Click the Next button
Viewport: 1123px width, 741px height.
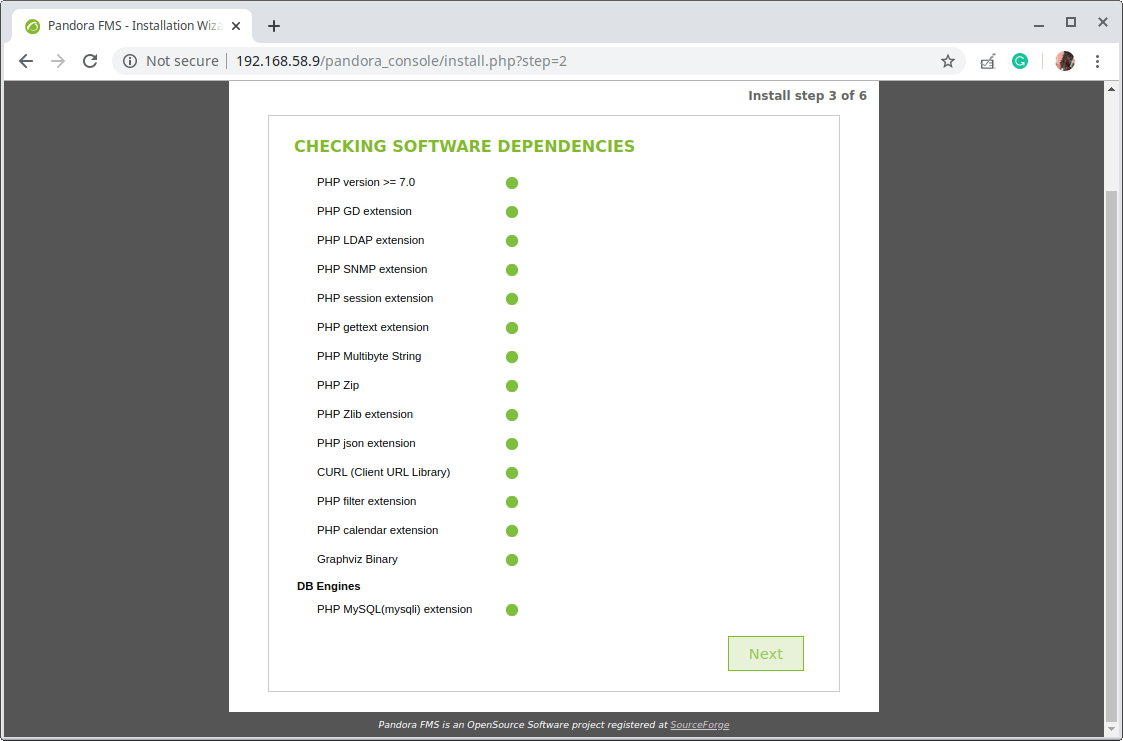tap(766, 654)
